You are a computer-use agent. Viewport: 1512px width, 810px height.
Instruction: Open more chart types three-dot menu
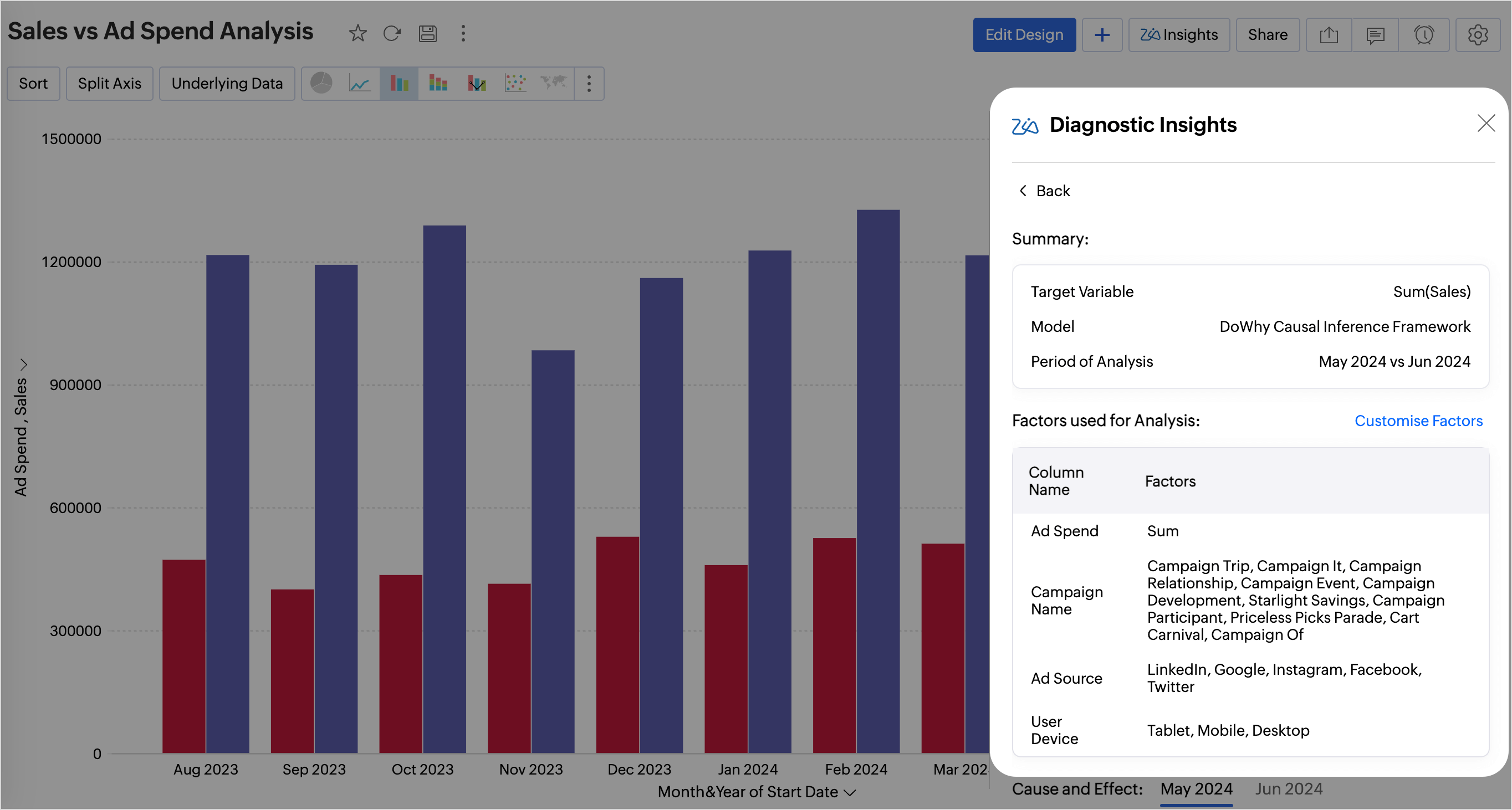(589, 83)
